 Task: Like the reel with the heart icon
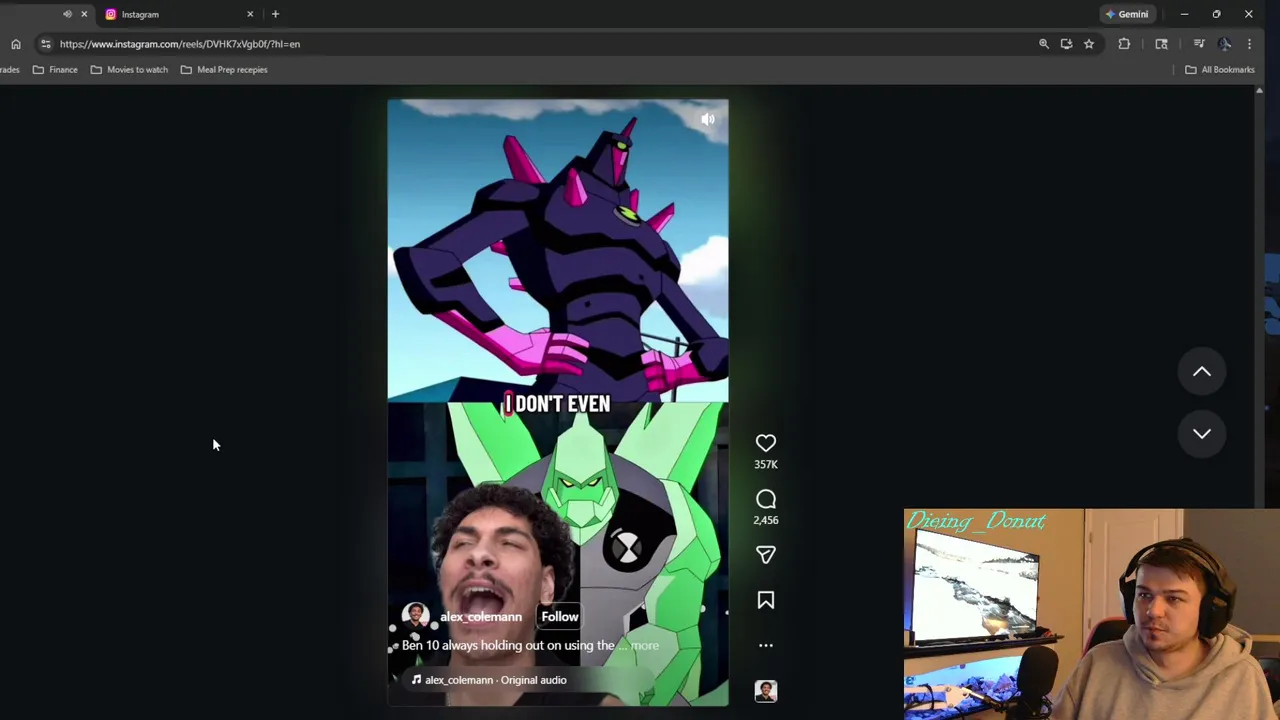(x=765, y=443)
